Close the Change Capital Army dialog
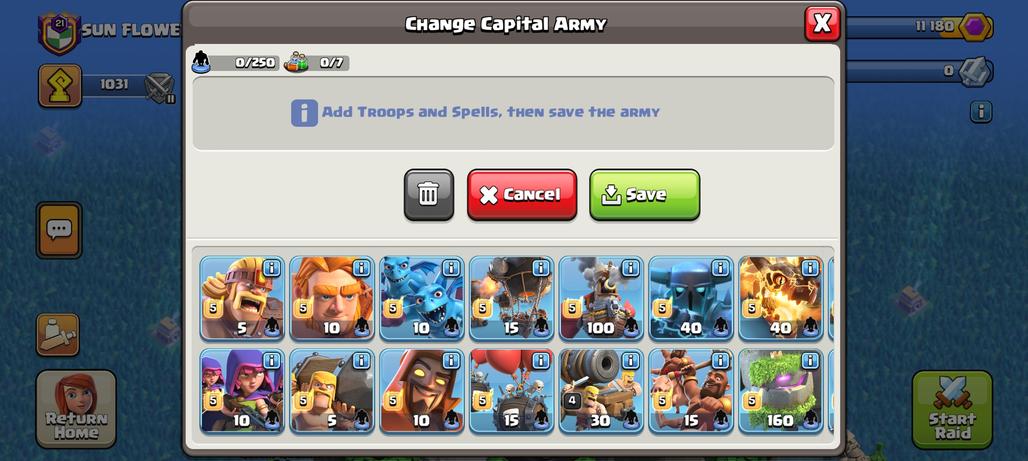The width and height of the screenshot is (1028, 461). pyautogui.click(x=822, y=24)
